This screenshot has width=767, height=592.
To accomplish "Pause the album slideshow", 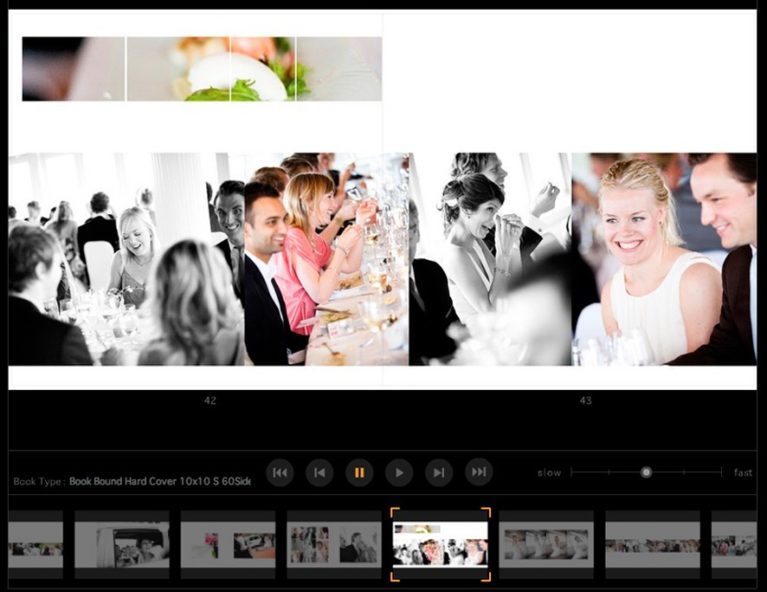I will coord(359,472).
